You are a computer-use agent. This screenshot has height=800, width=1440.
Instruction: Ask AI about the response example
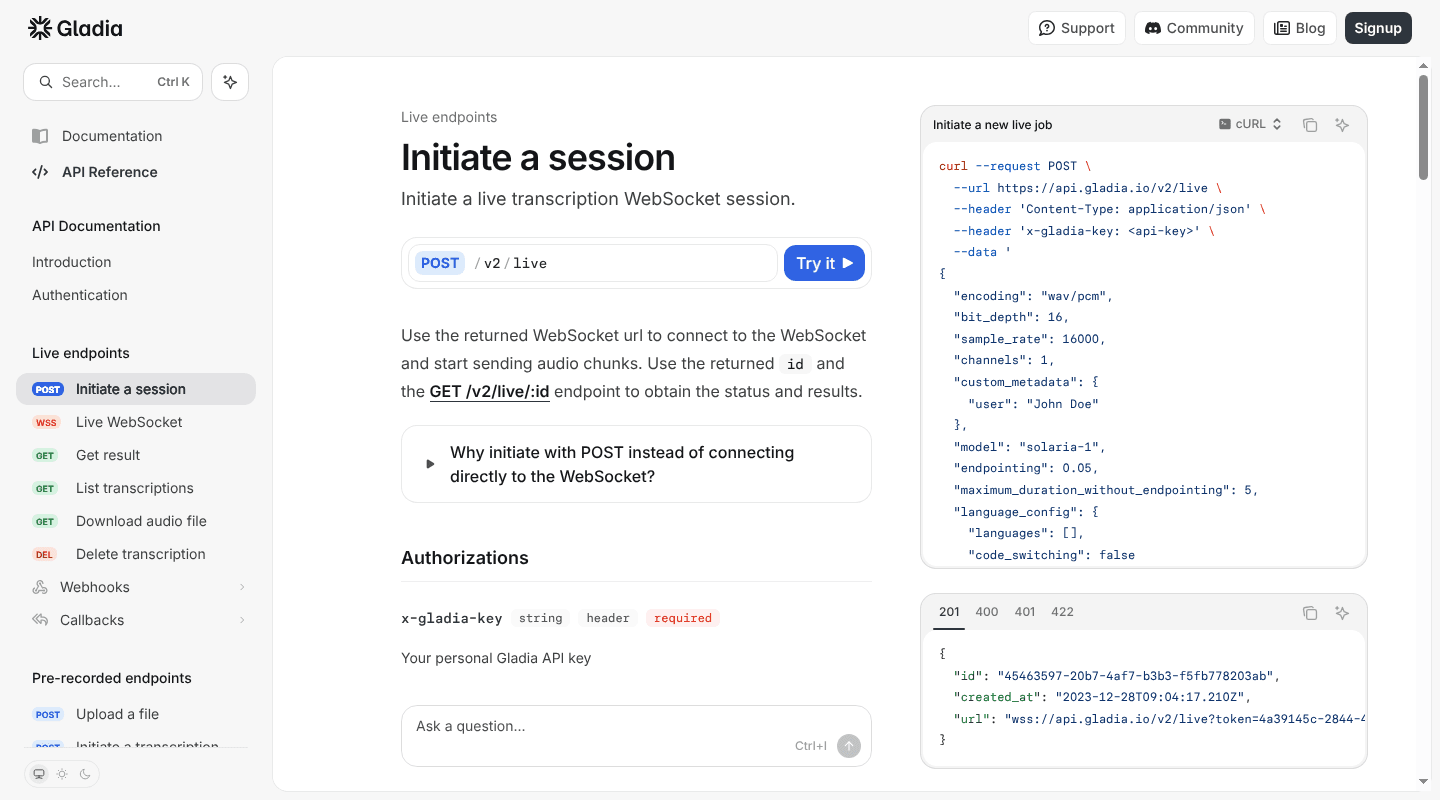coord(1342,612)
